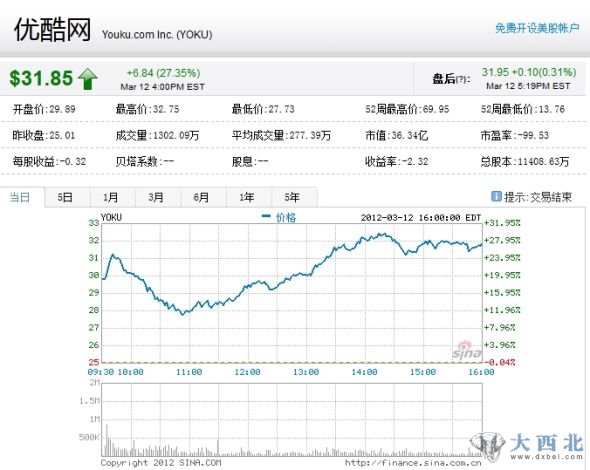Click the 市盈率:-99.53 field
The width and height of the screenshot is (590, 470).
point(515,135)
